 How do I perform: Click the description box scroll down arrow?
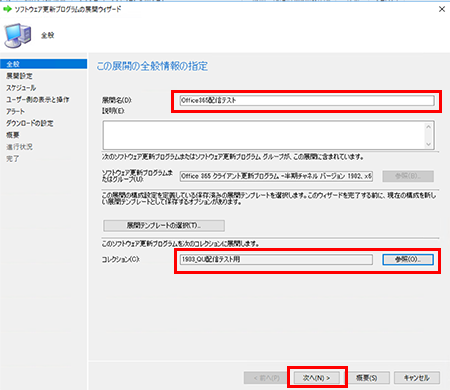(429, 144)
